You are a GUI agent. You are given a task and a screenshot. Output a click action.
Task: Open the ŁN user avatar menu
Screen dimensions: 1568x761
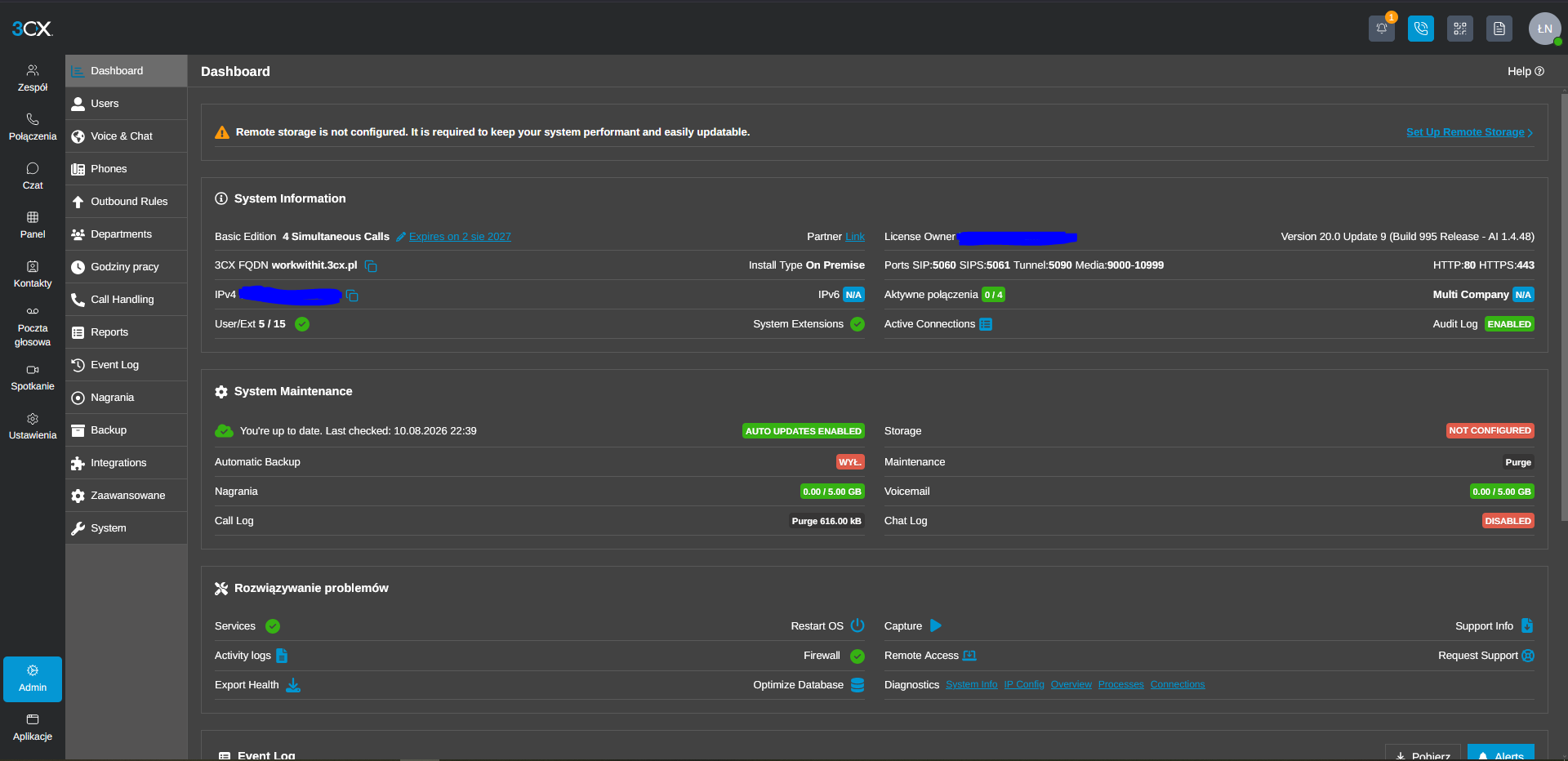(1545, 29)
